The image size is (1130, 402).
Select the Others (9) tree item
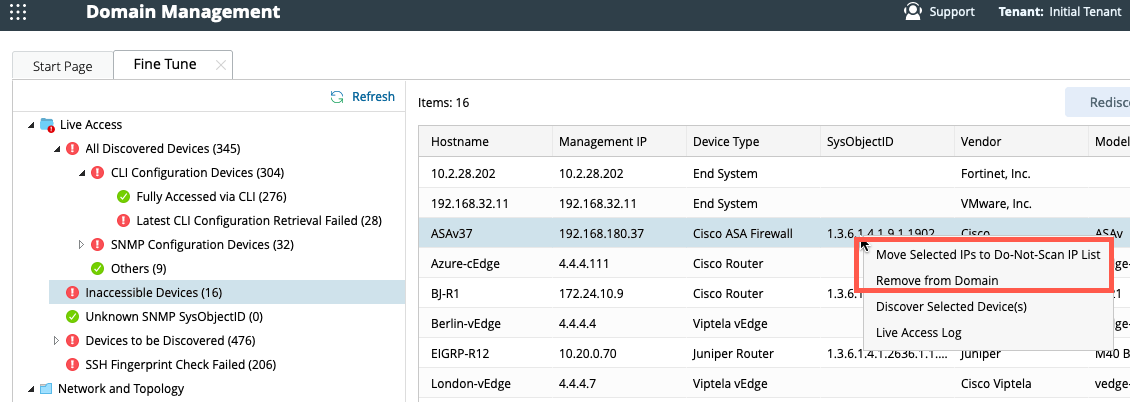(x=139, y=269)
